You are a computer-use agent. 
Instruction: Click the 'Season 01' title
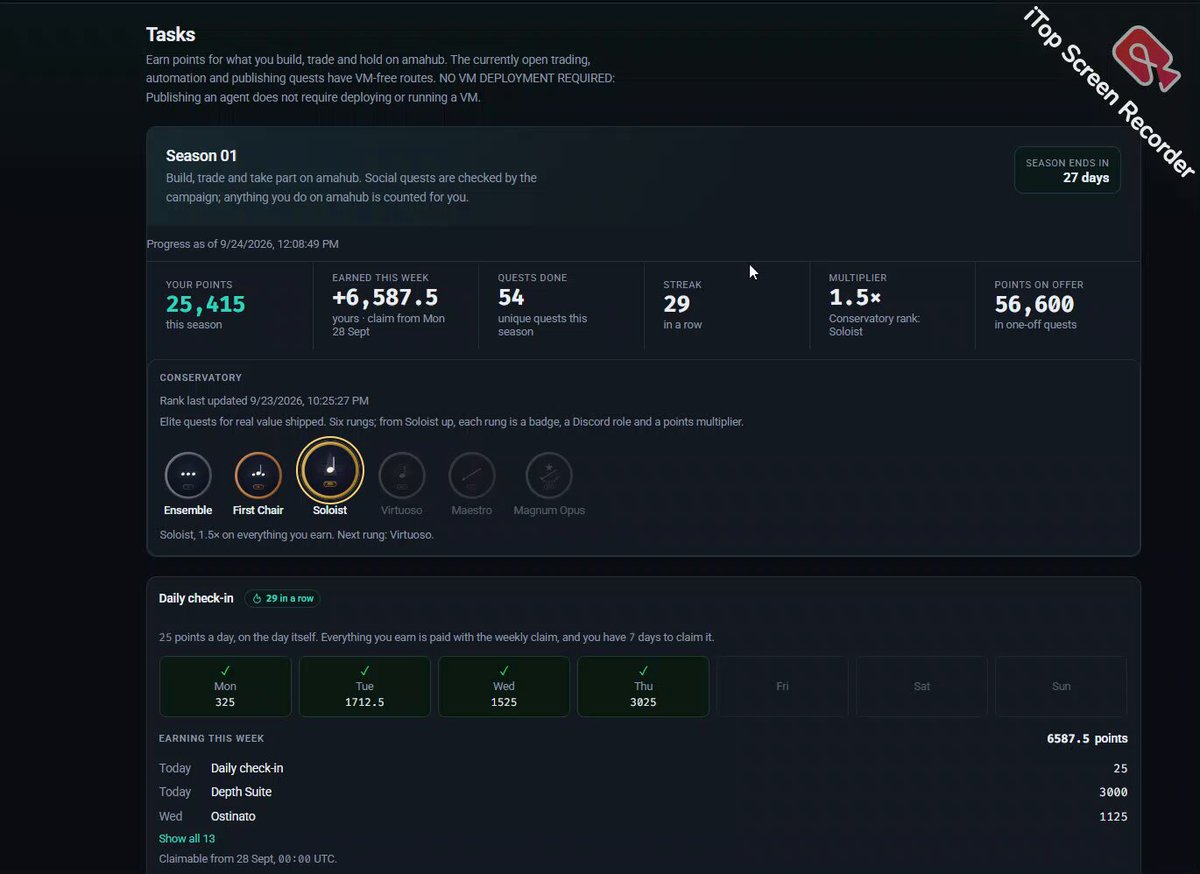pyautogui.click(x=201, y=156)
